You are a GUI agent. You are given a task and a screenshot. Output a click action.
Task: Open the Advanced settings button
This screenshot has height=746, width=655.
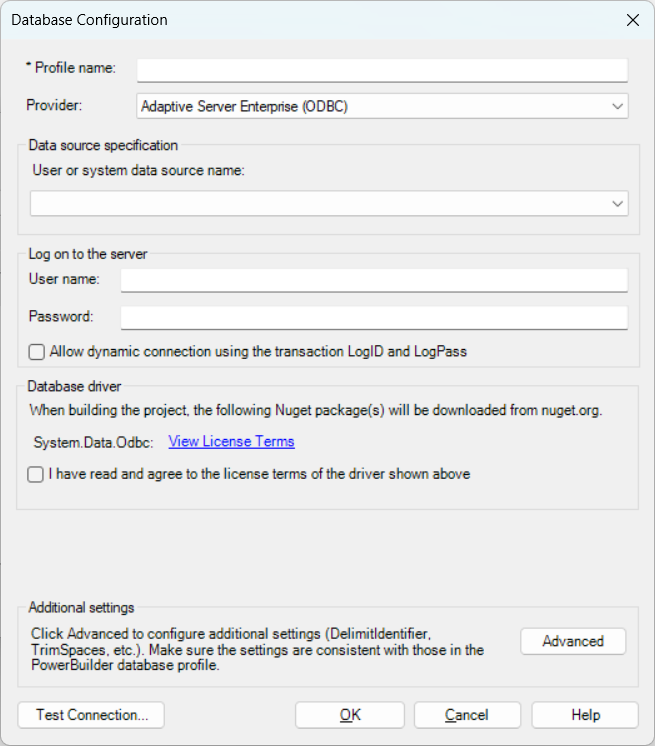point(573,641)
